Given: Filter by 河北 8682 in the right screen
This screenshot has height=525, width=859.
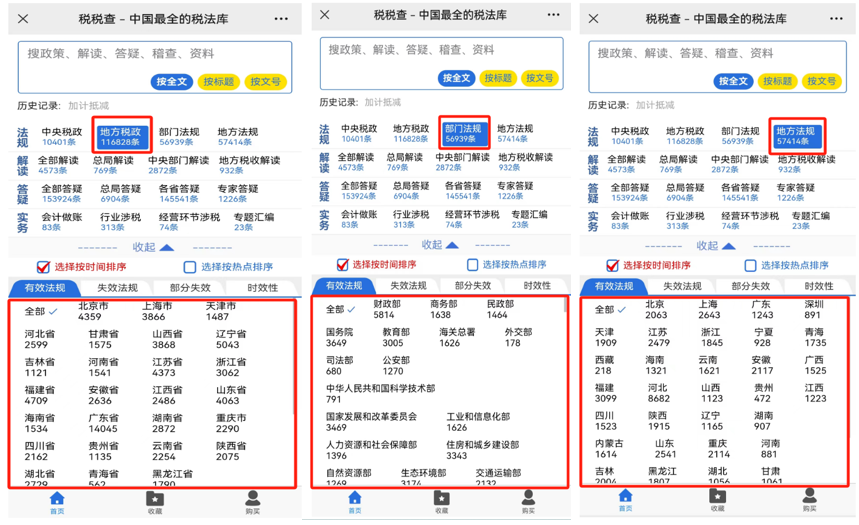Looking at the screenshot, I should (x=658, y=393).
